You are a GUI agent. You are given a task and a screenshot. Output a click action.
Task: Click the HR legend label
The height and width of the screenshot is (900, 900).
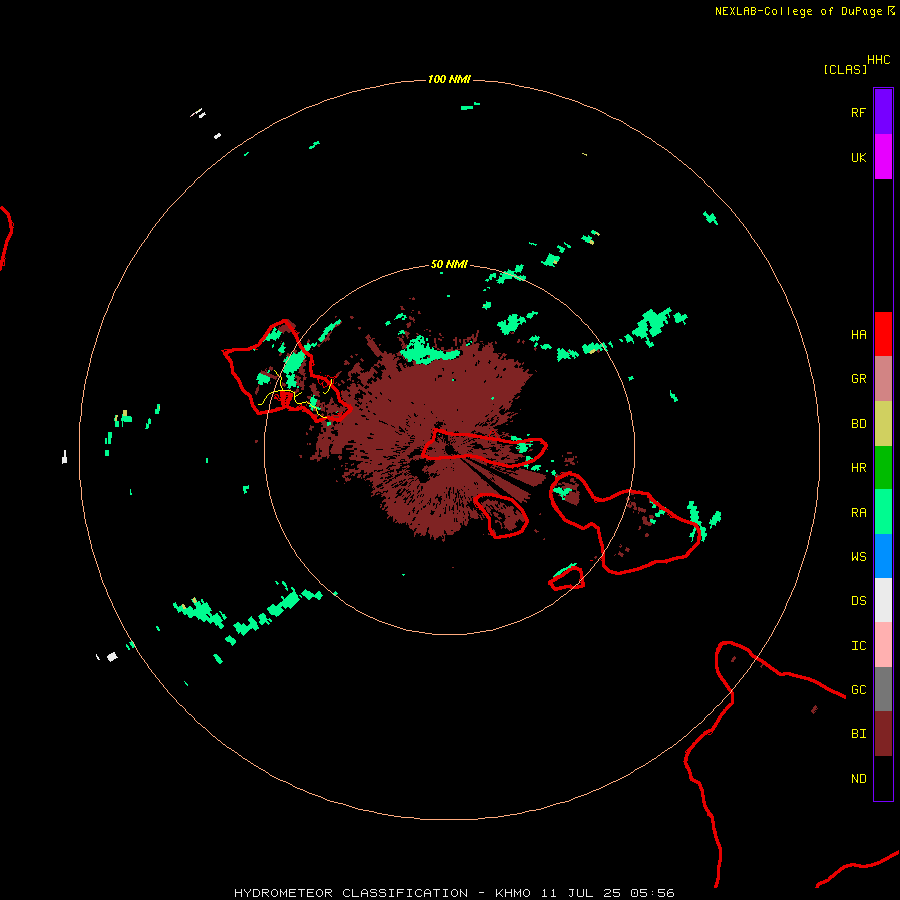[858, 468]
